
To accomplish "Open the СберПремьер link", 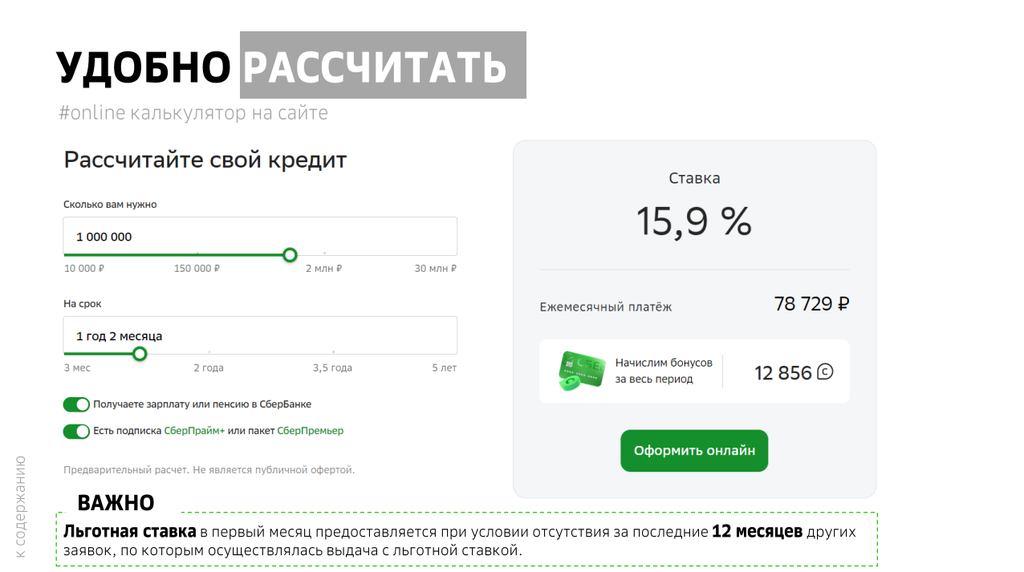I will (x=310, y=431).
